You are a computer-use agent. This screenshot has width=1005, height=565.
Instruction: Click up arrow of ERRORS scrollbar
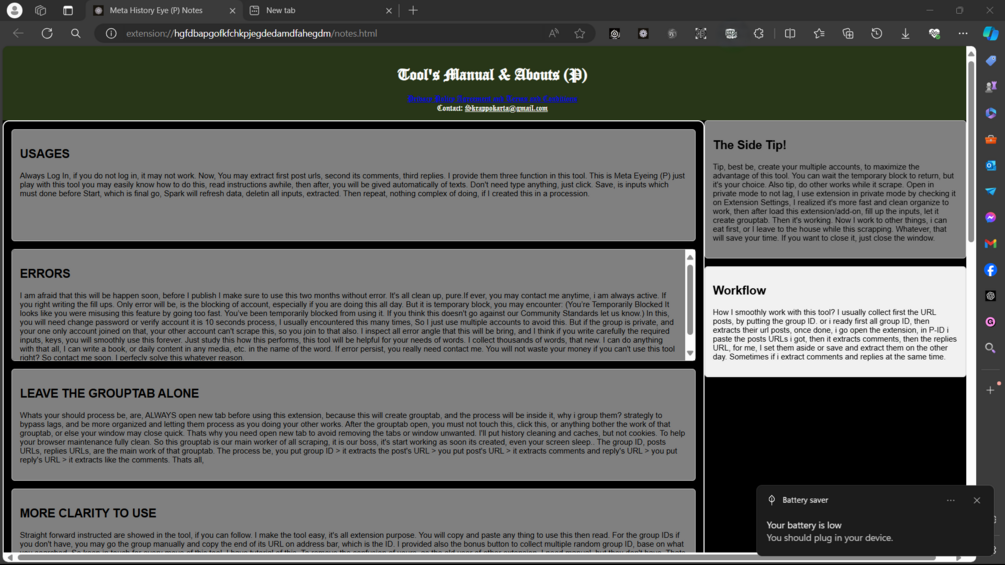pyautogui.click(x=690, y=257)
